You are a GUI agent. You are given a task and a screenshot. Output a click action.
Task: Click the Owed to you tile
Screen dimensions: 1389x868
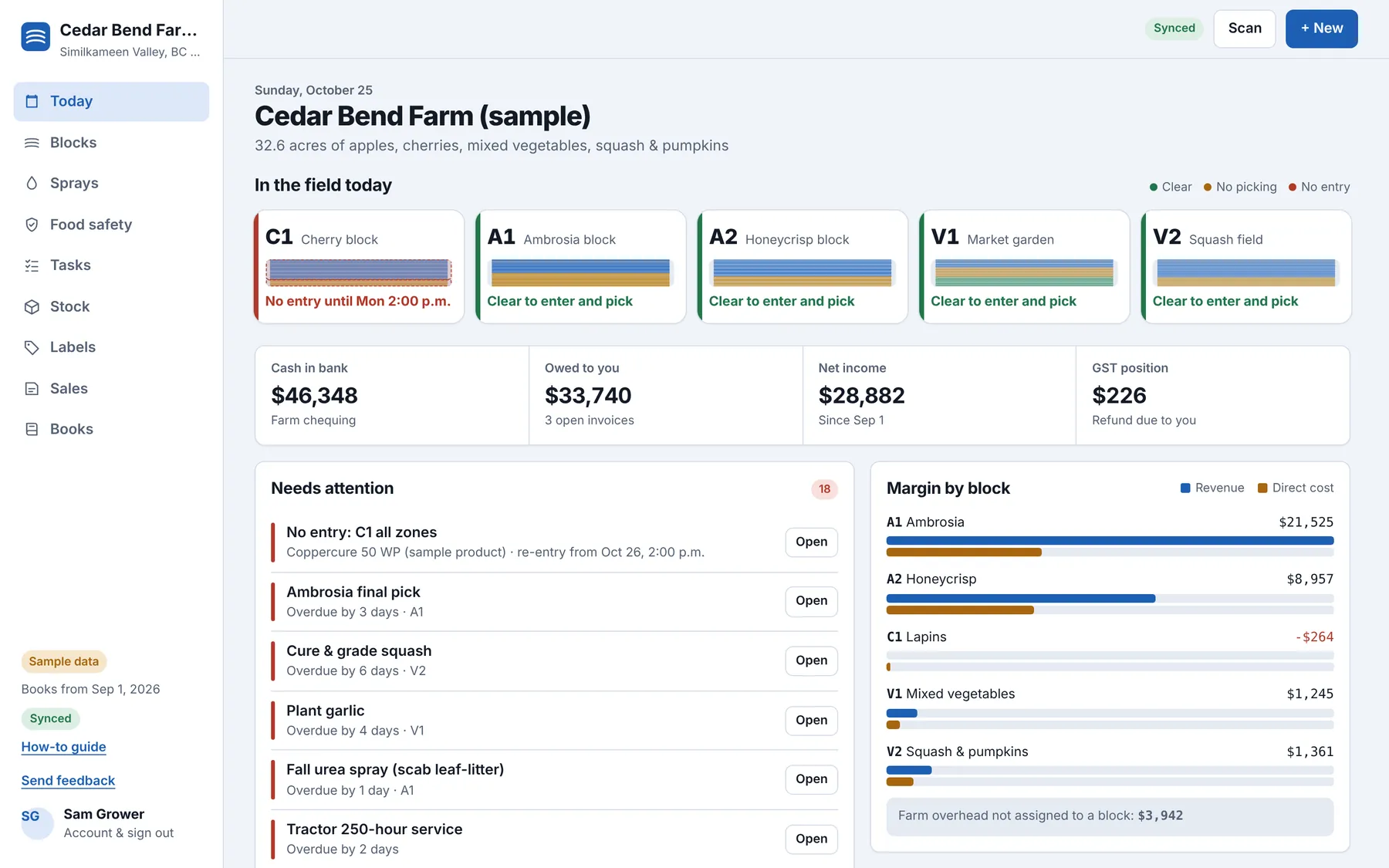666,395
